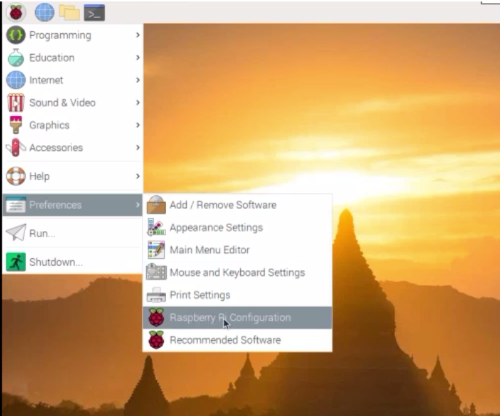Click the Sound & Video popcorn icon

16,102
